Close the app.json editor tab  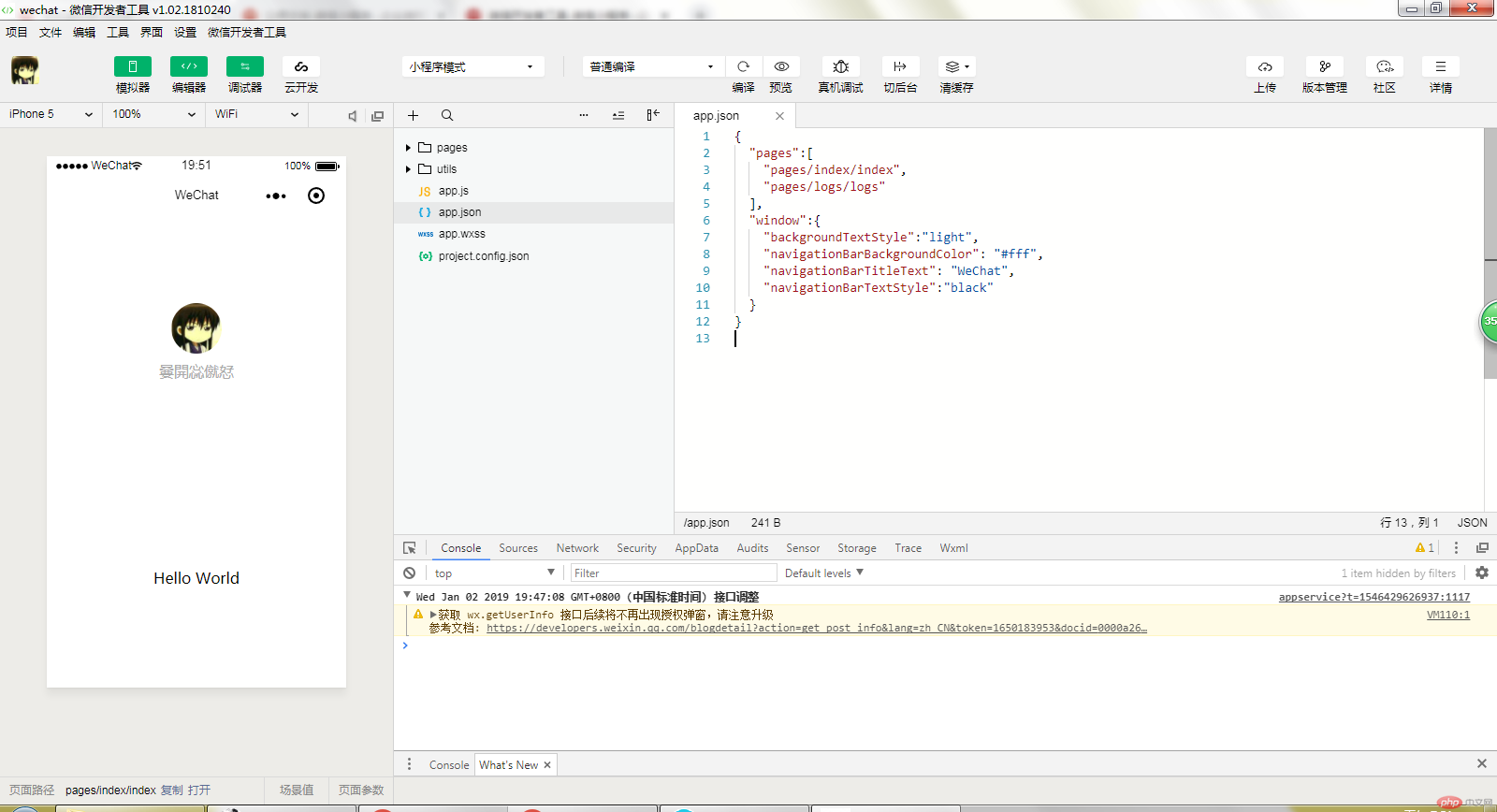pos(779,116)
